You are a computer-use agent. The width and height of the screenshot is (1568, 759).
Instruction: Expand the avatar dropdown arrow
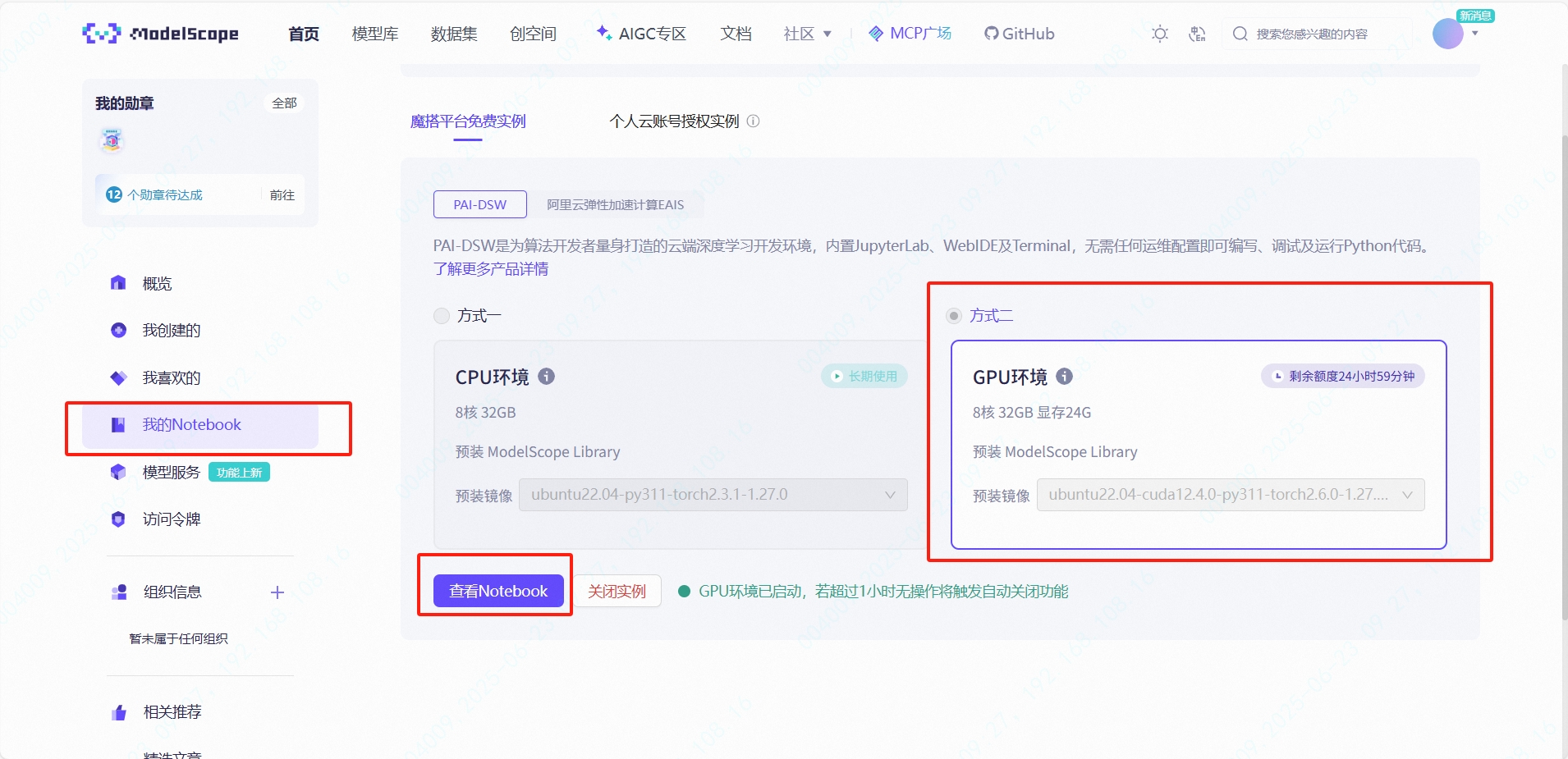1475,34
